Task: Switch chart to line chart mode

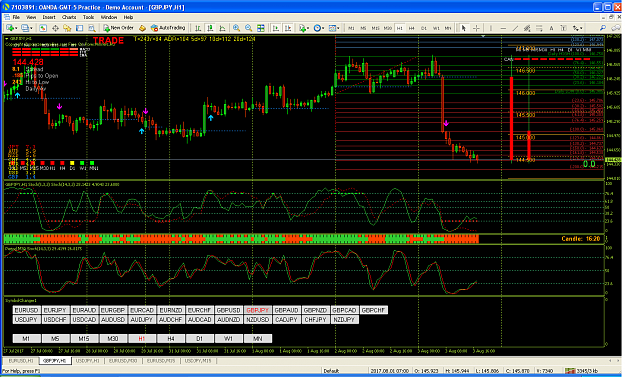Action: tap(222, 28)
